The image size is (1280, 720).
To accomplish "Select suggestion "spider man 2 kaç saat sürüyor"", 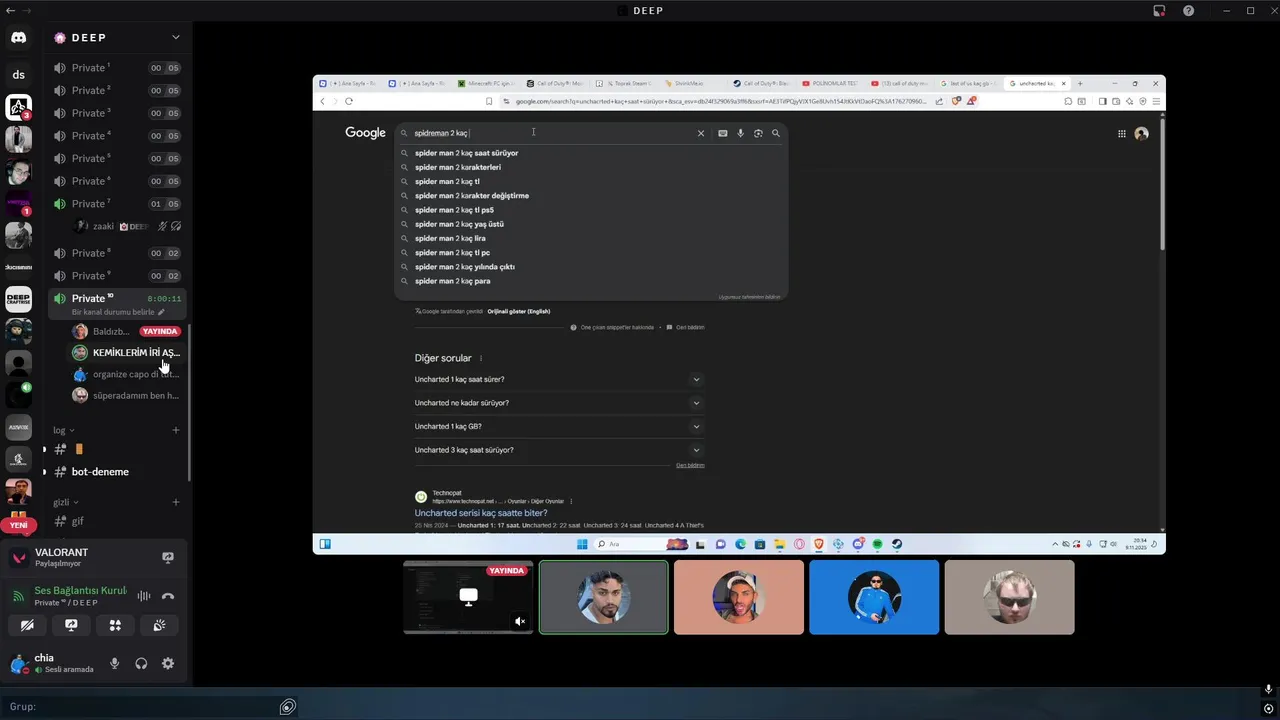I will pyautogui.click(x=466, y=153).
